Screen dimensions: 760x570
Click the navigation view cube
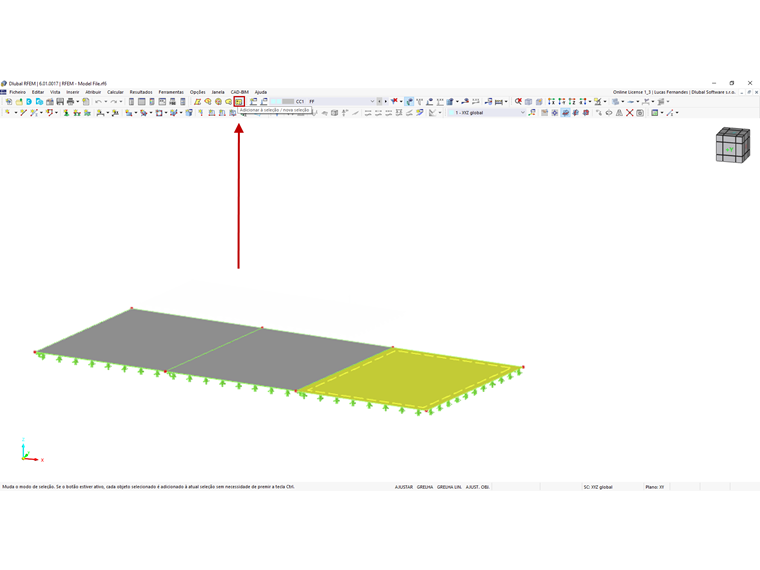coord(732,145)
